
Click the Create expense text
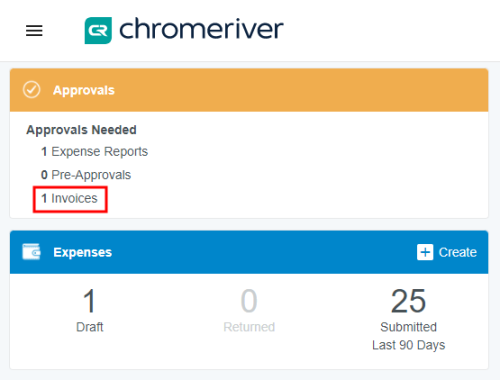coord(458,252)
